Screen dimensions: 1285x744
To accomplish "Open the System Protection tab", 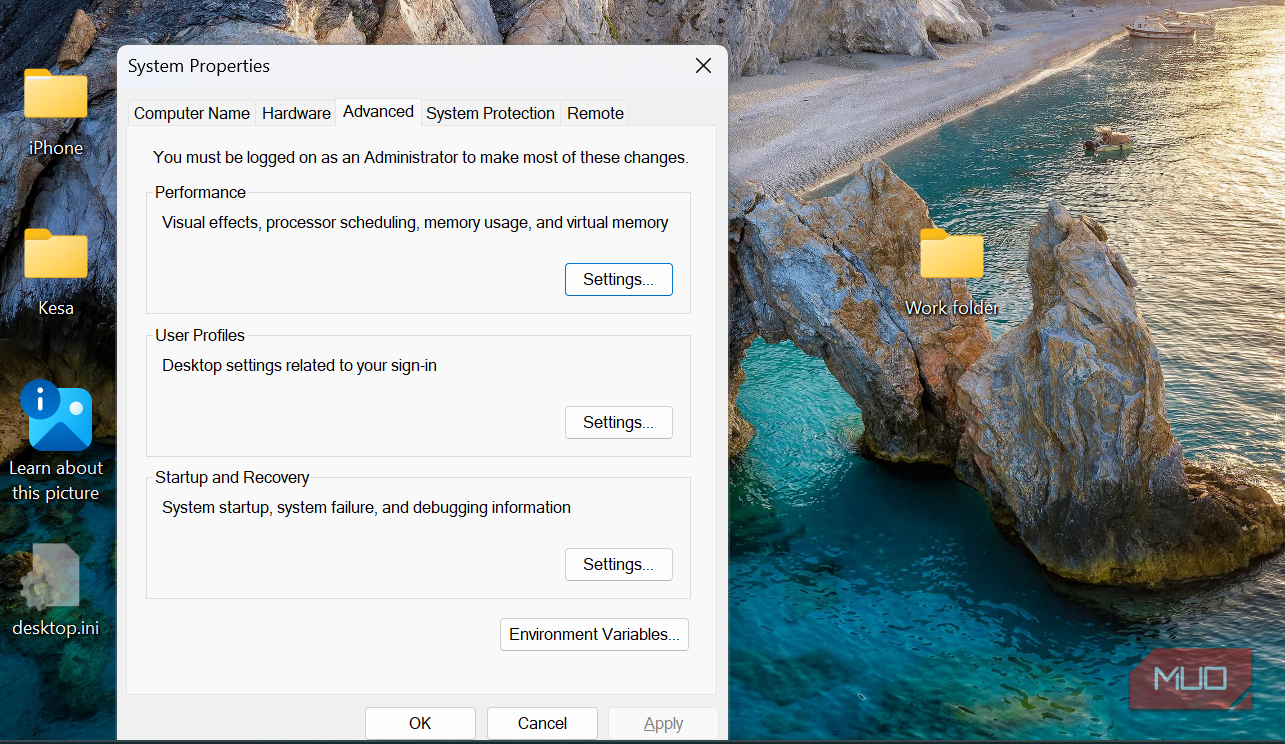I will [490, 113].
